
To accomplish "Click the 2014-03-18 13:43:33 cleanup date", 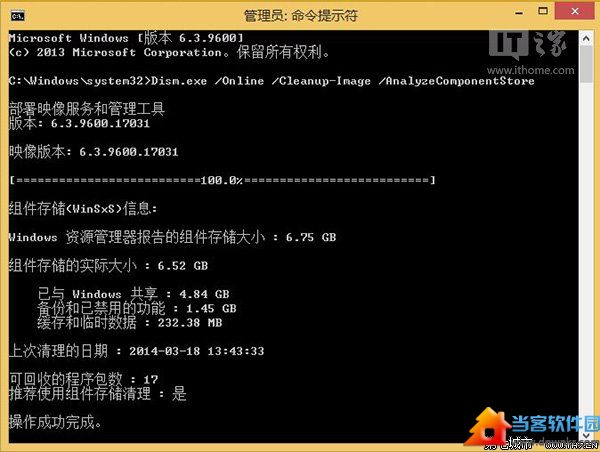I will tap(197, 351).
